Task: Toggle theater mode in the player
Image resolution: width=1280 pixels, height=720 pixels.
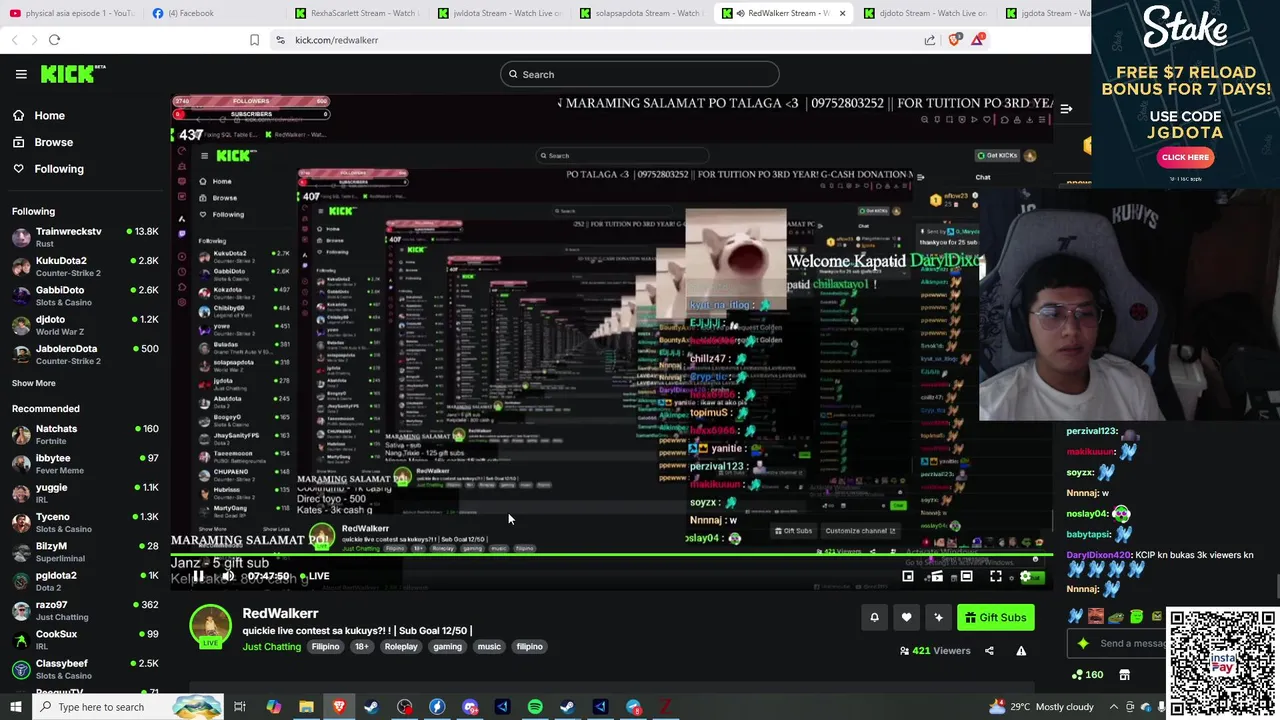Action: 966,576
